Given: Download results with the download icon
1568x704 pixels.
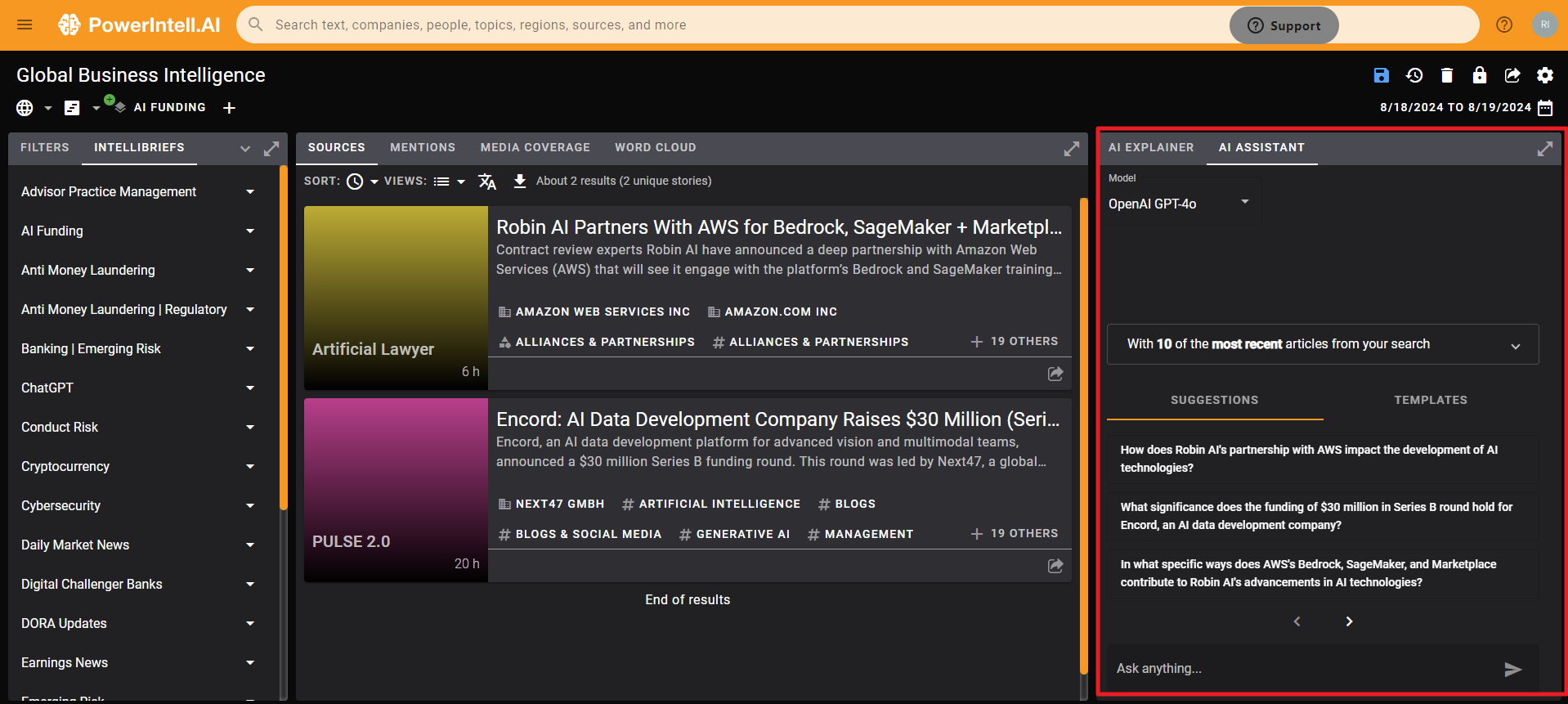Looking at the screenshot, I should tap(520, 182).
